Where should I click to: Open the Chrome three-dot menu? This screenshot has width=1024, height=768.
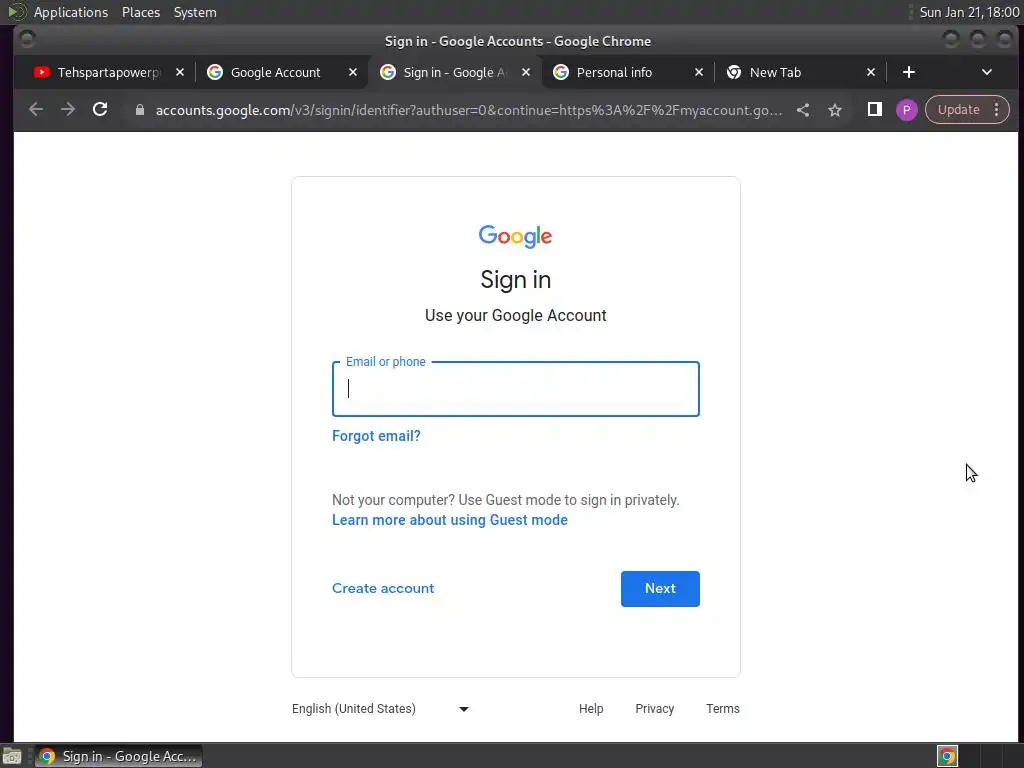click(x=997, y=110)
